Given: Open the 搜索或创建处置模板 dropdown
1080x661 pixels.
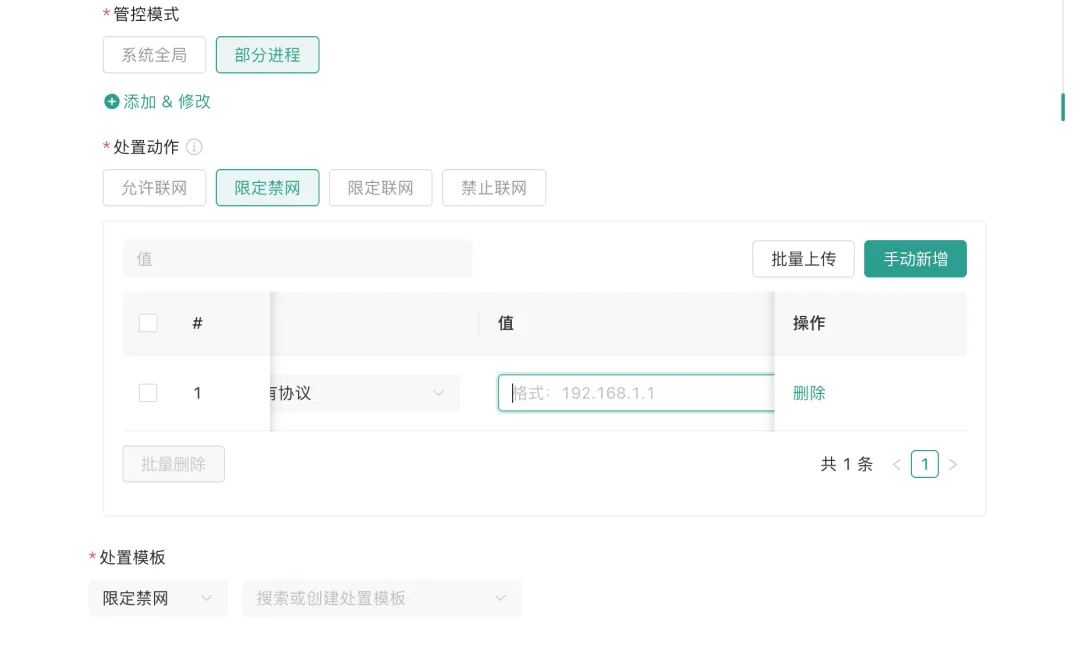Looking at the screenshot, I should pyautogui.click(x=382, y=598).
